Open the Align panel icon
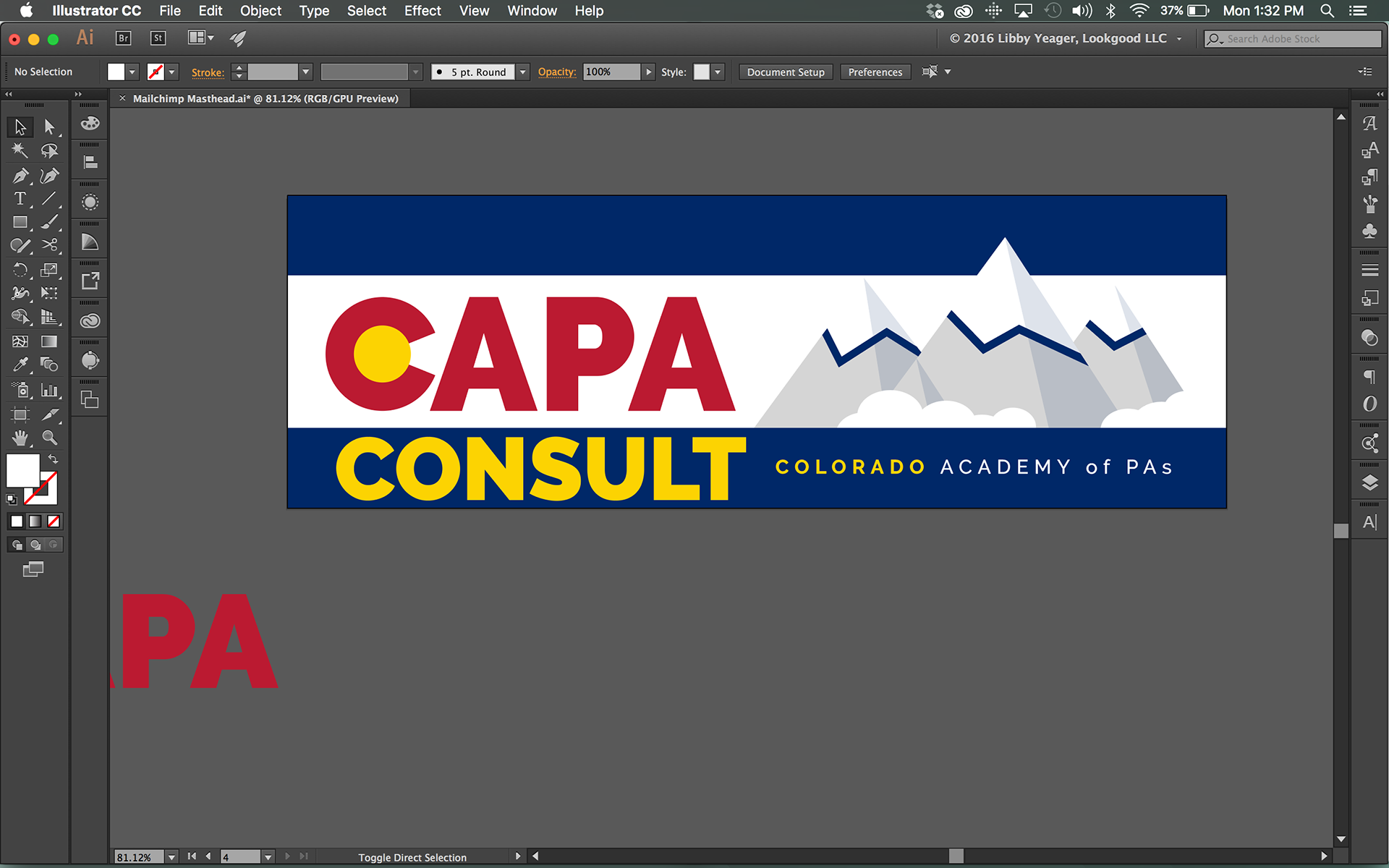The height and width of the screenshot is (868, 1389). (90, 163)
